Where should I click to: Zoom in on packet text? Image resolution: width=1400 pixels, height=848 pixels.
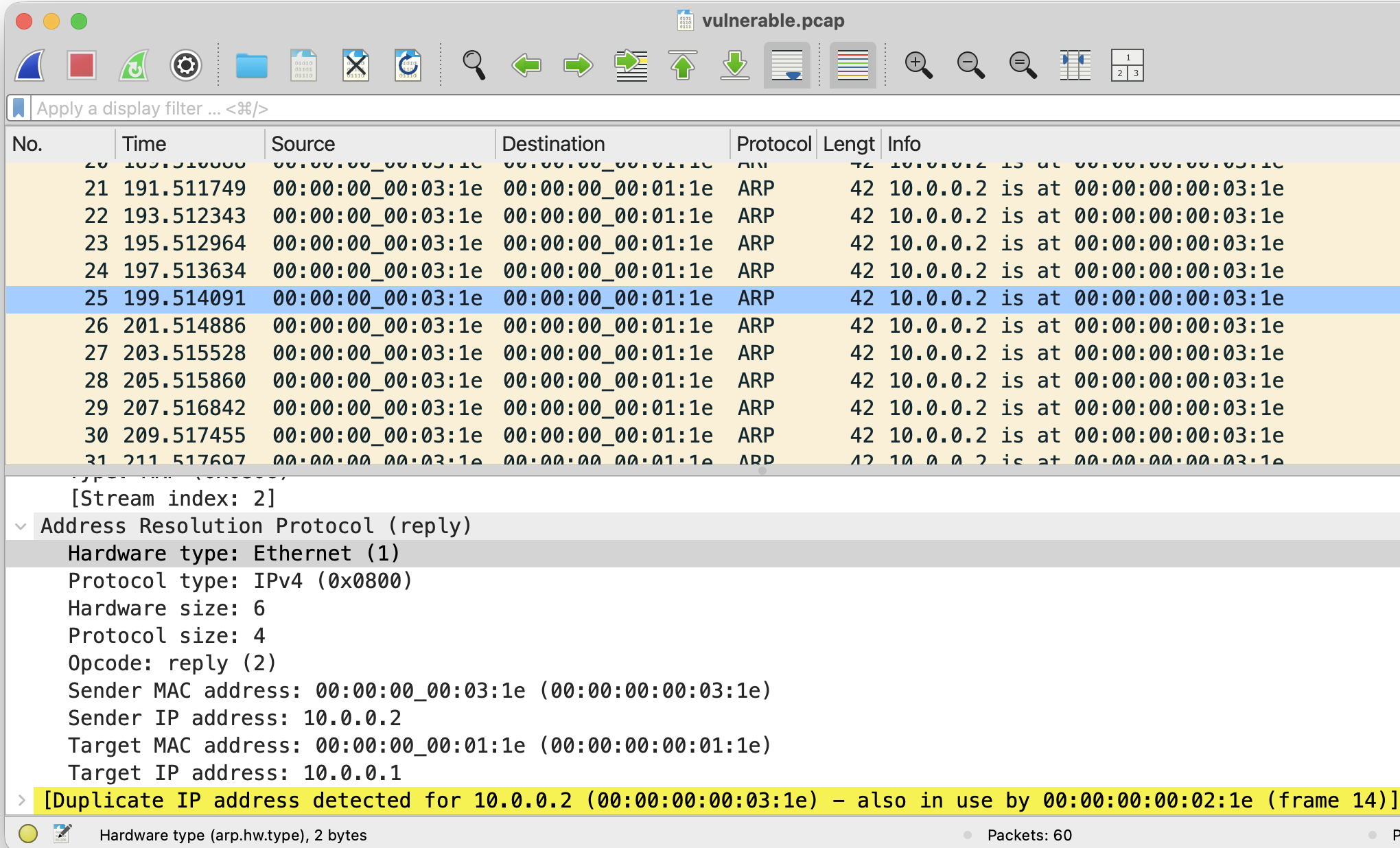918,65
